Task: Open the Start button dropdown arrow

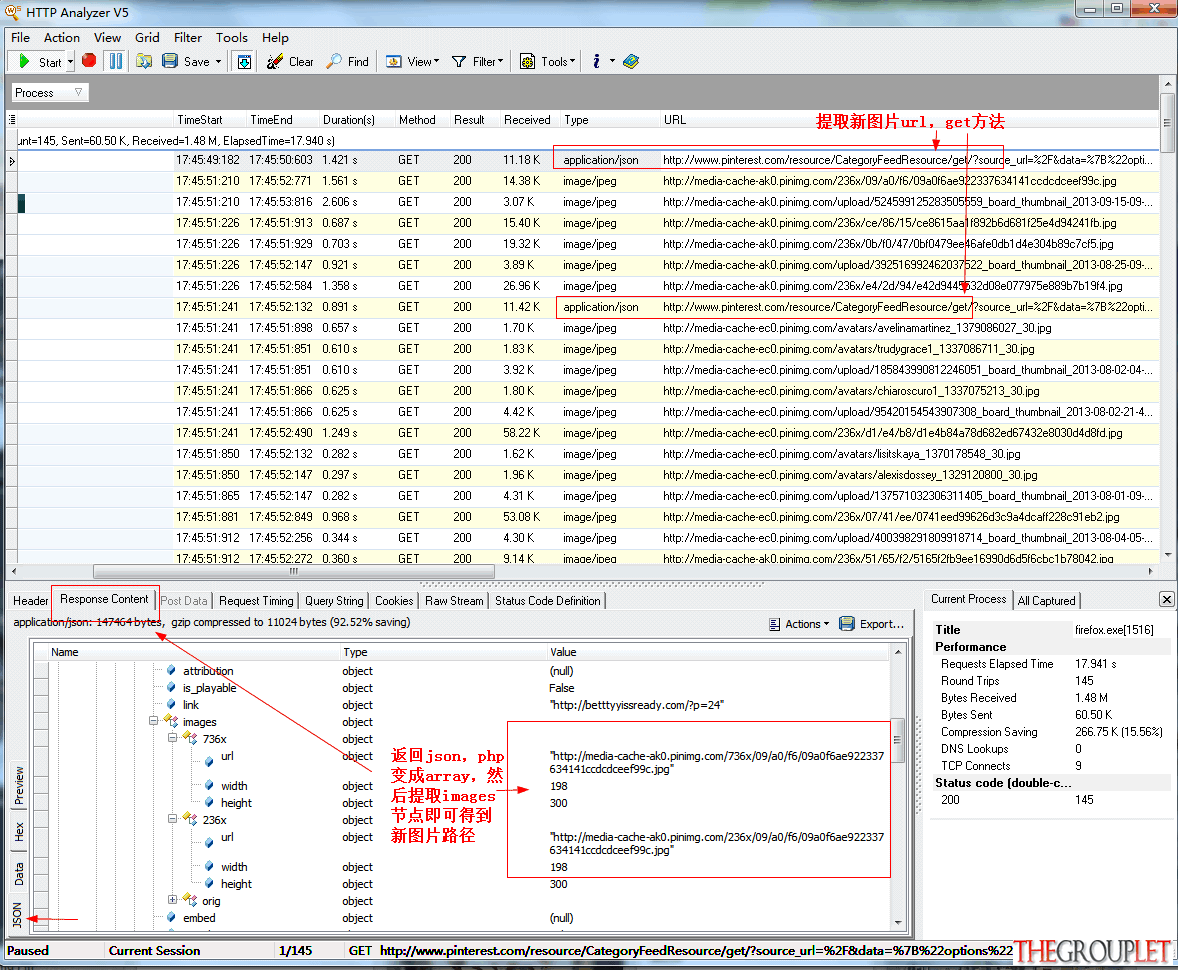Action: tap(71, 62)
